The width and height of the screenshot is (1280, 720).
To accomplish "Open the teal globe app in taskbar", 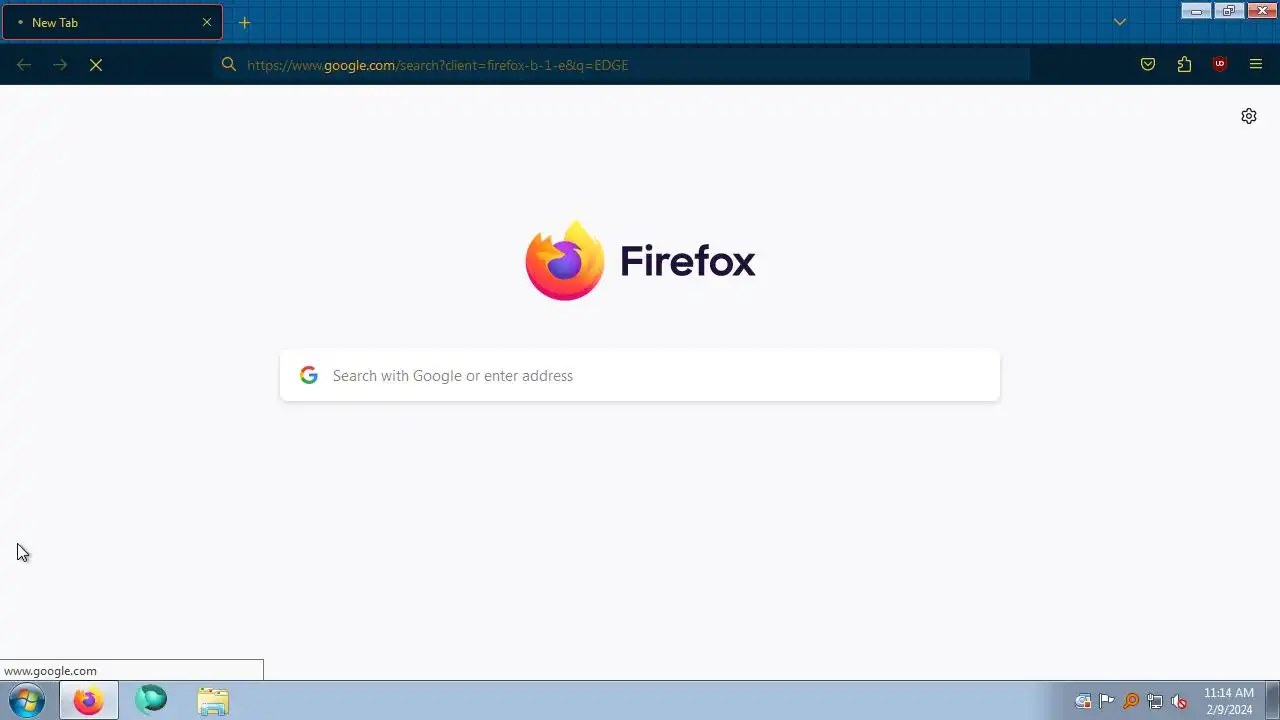I will click(x=151, y=701).
